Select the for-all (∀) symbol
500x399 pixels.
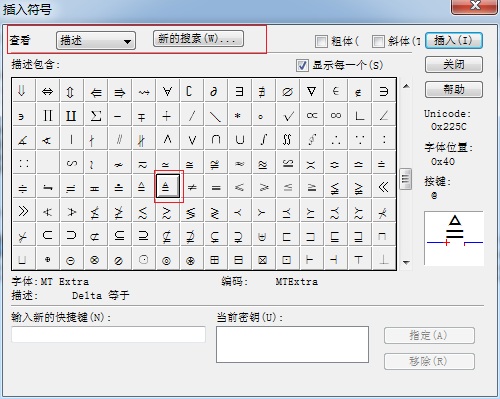(x=168, y=91)
